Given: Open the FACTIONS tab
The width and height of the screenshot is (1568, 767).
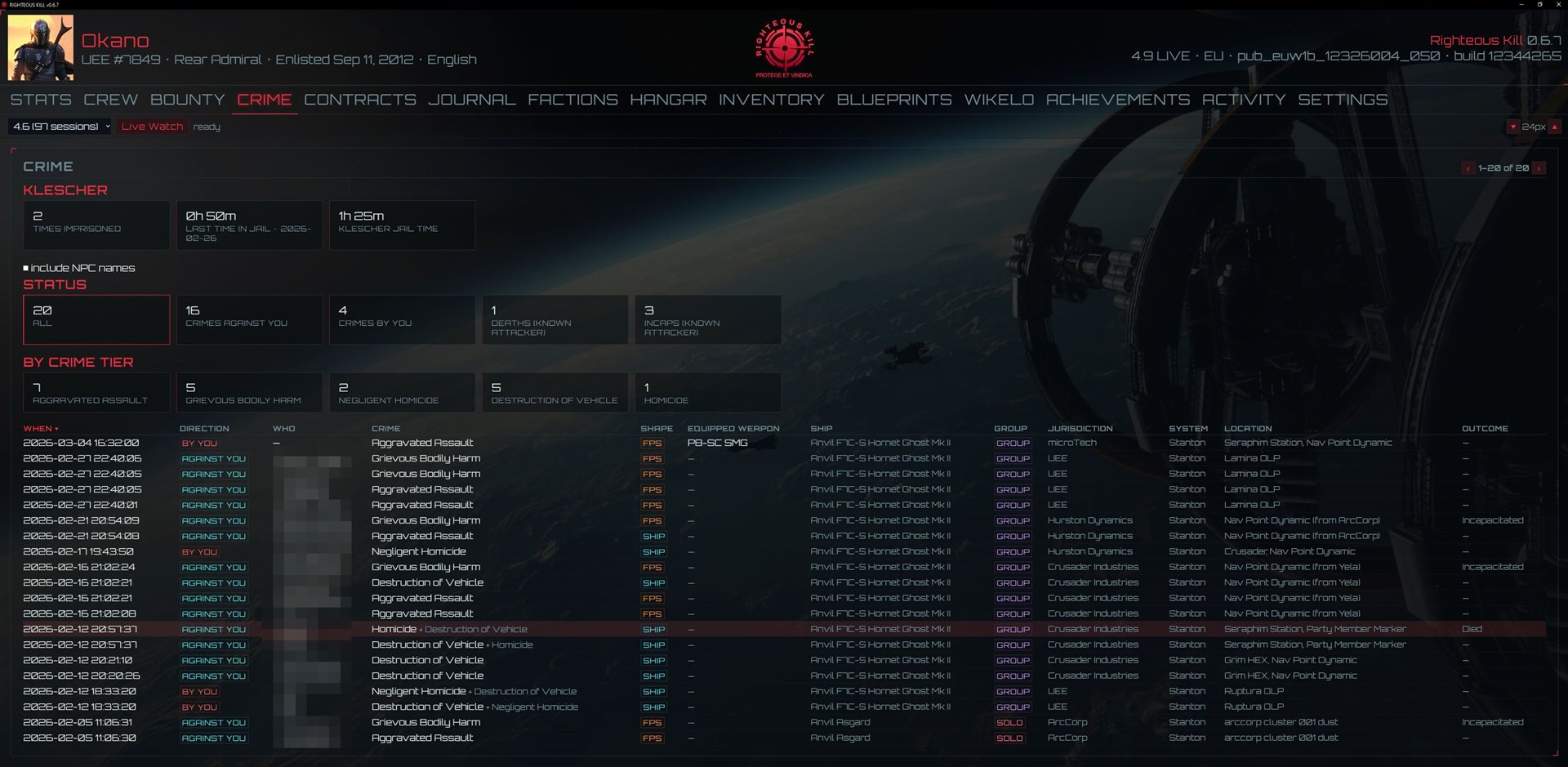Looking at the screenshot, I should tap(573, 100).
